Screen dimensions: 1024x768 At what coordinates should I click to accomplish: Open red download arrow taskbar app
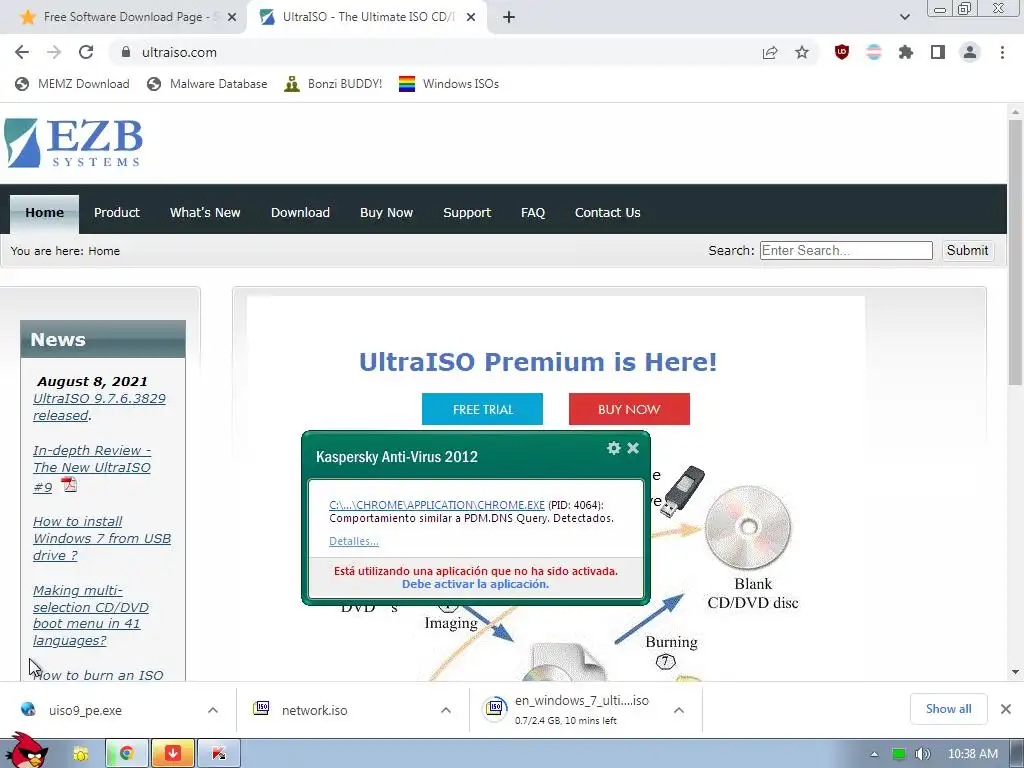coord(173,754)
